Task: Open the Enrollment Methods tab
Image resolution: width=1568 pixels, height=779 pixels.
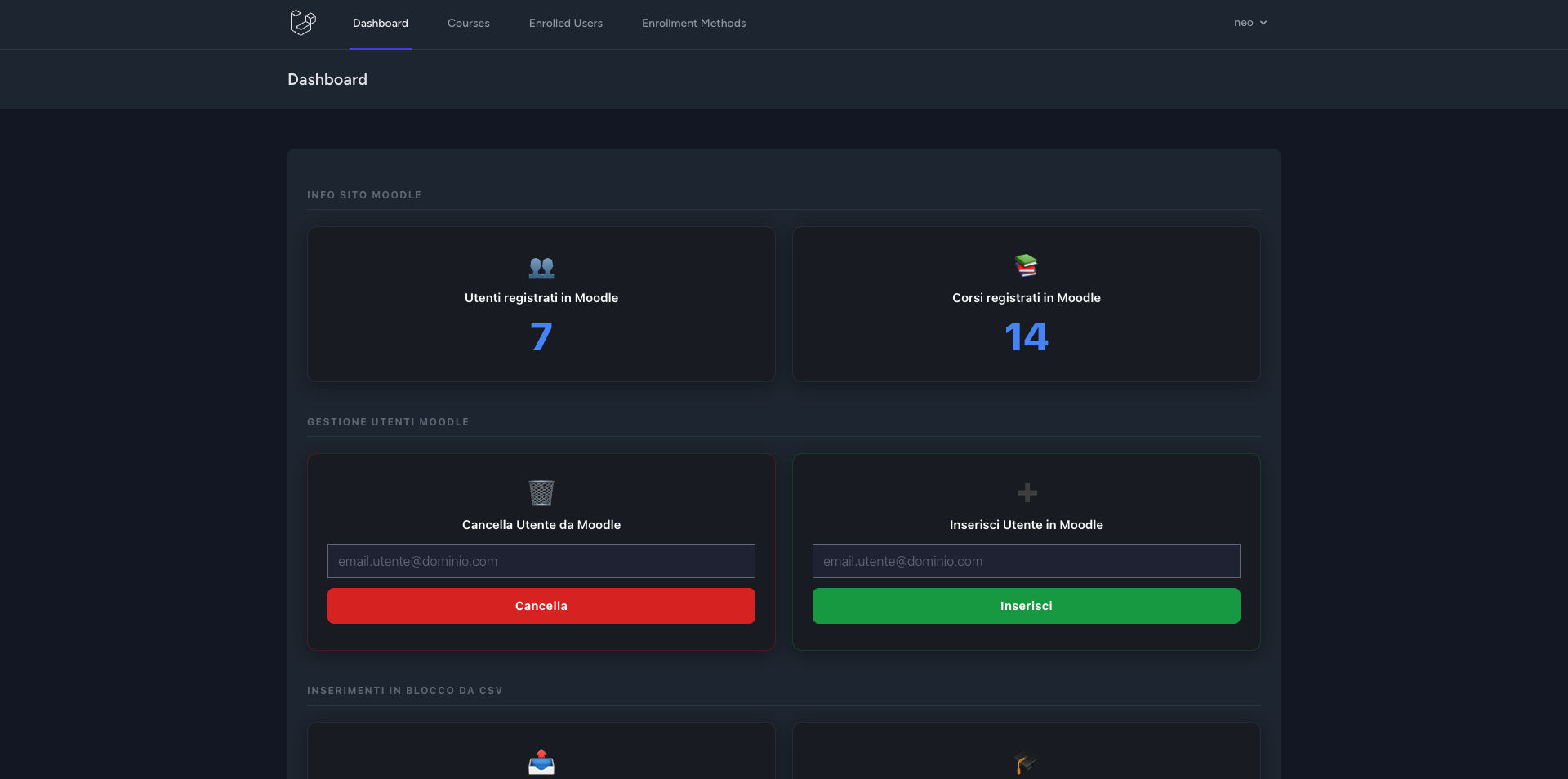Action: coord(694,24)
